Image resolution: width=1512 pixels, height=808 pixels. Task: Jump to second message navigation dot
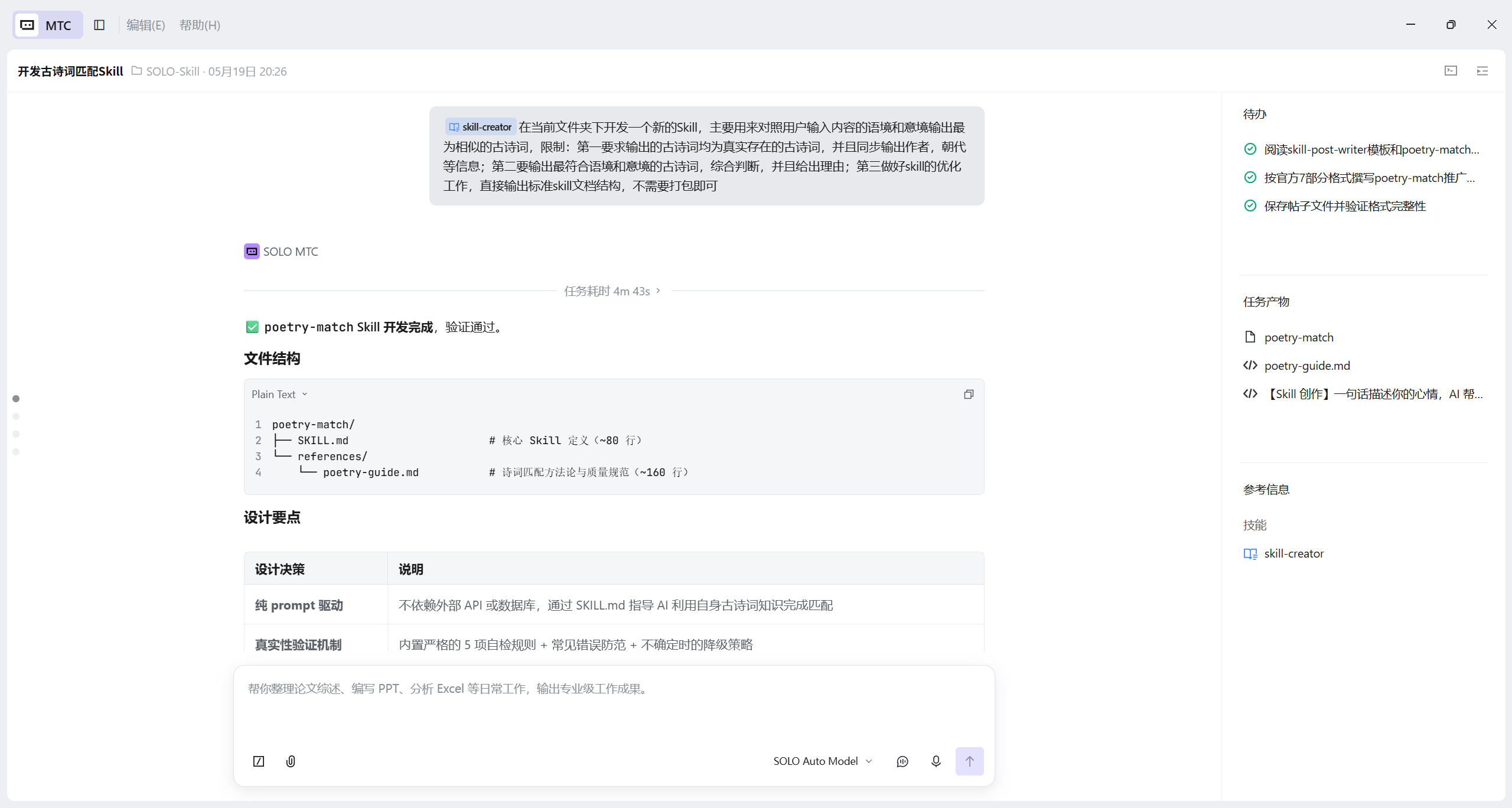click(16, 416)
